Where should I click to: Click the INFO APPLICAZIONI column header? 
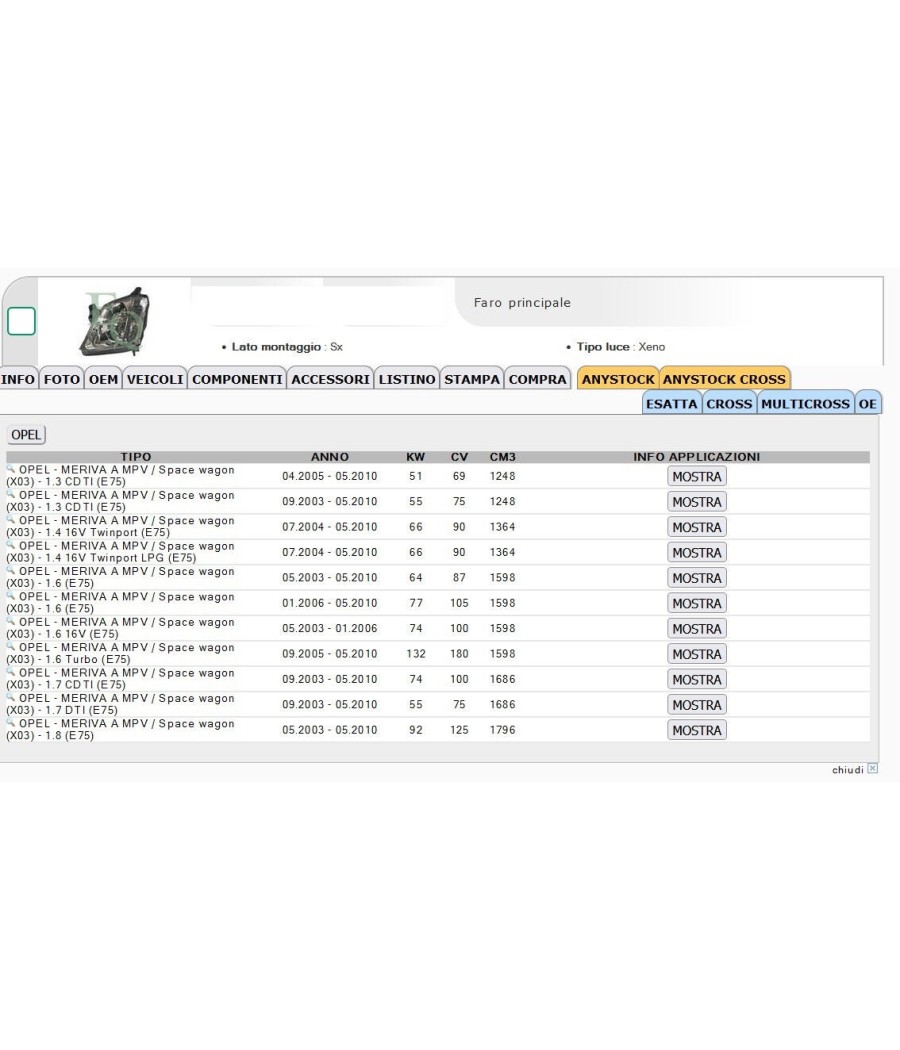(696, 457)
